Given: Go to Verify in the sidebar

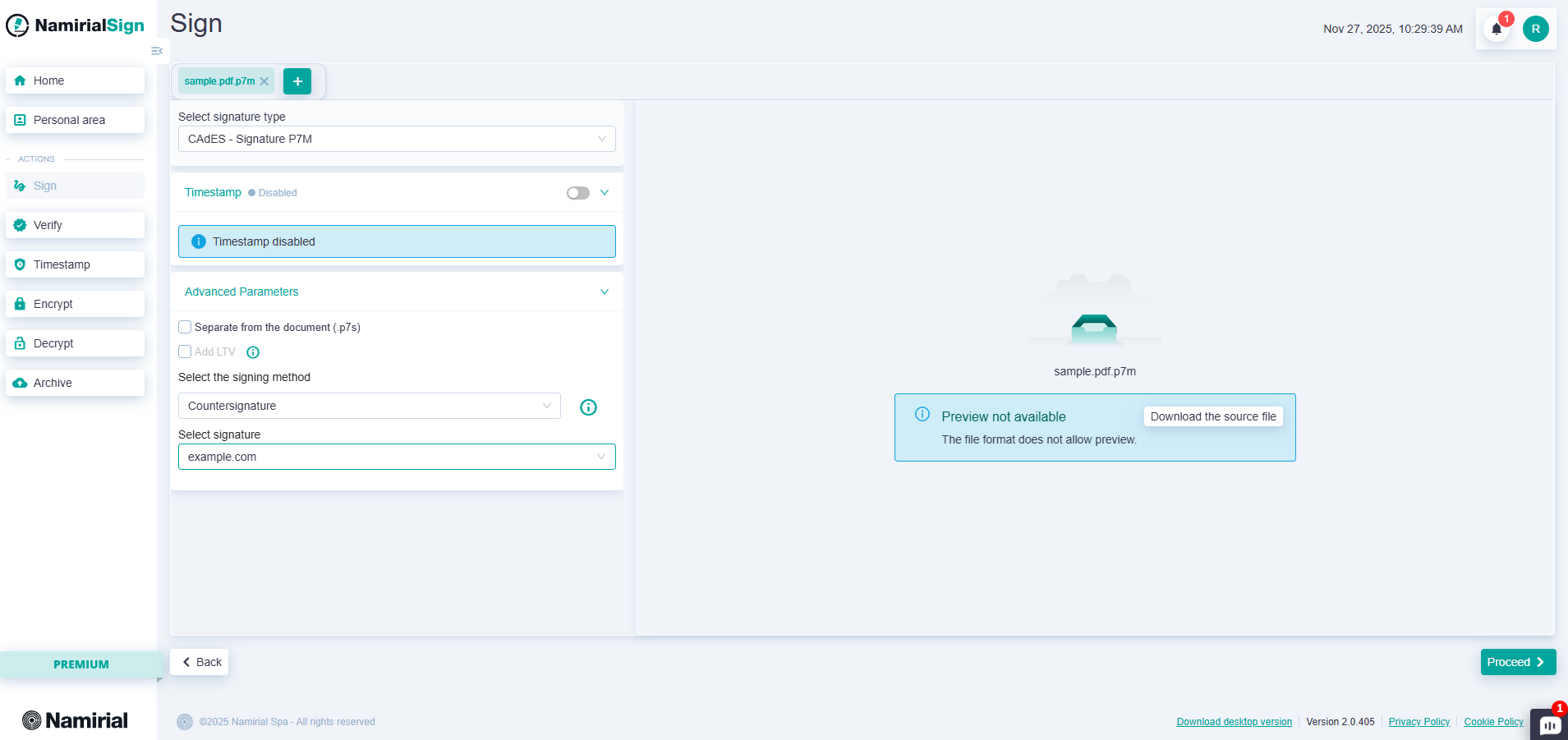Looking at the screenshot, I should click(75, 225).
